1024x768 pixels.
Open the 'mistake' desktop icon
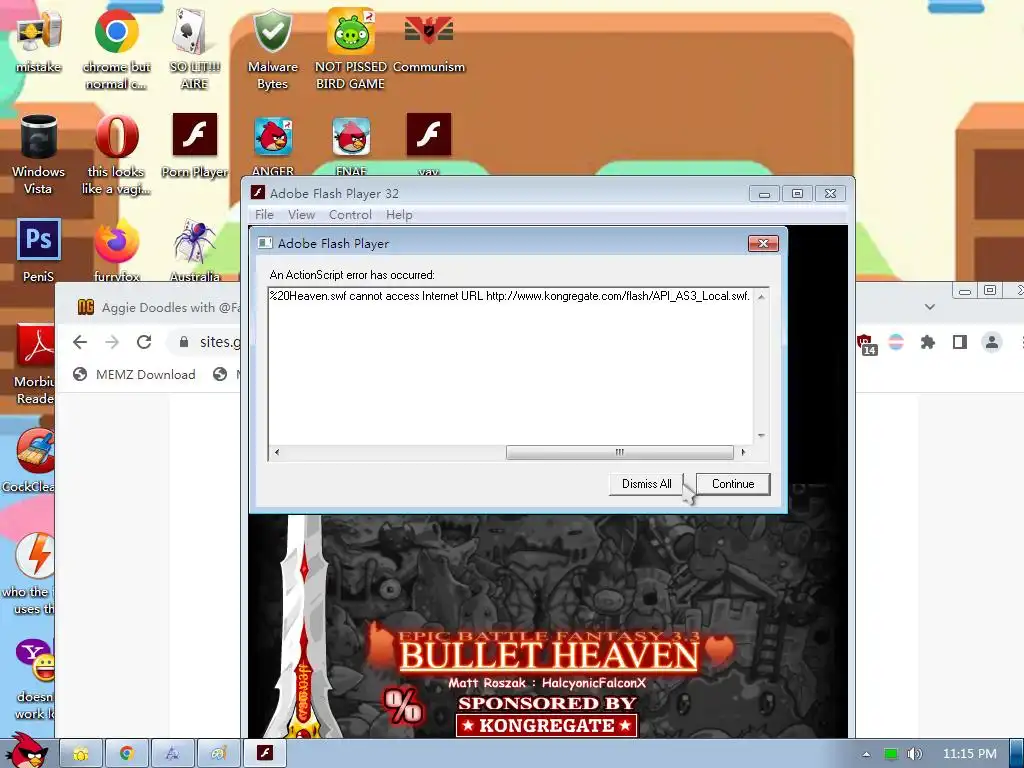click(x=38, y=39)
